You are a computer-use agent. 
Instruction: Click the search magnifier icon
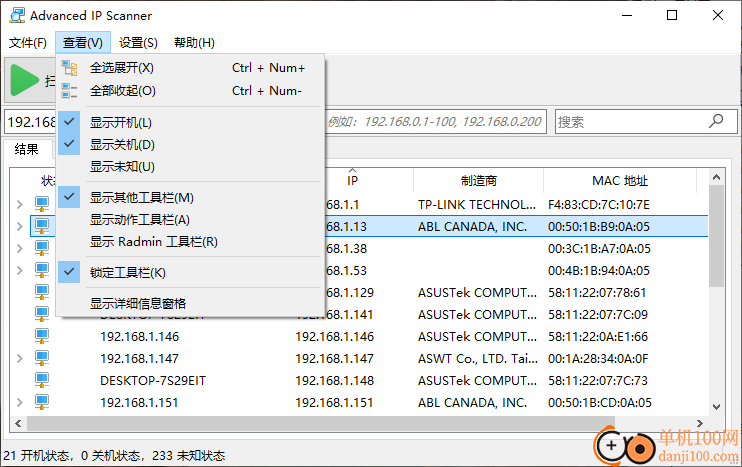click(716, 121)
